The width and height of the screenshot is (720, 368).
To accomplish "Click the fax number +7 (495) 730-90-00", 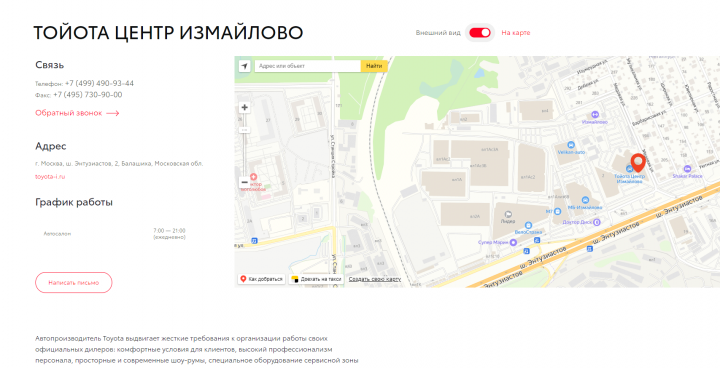I will pyautogui.click(x=88, y=95).
